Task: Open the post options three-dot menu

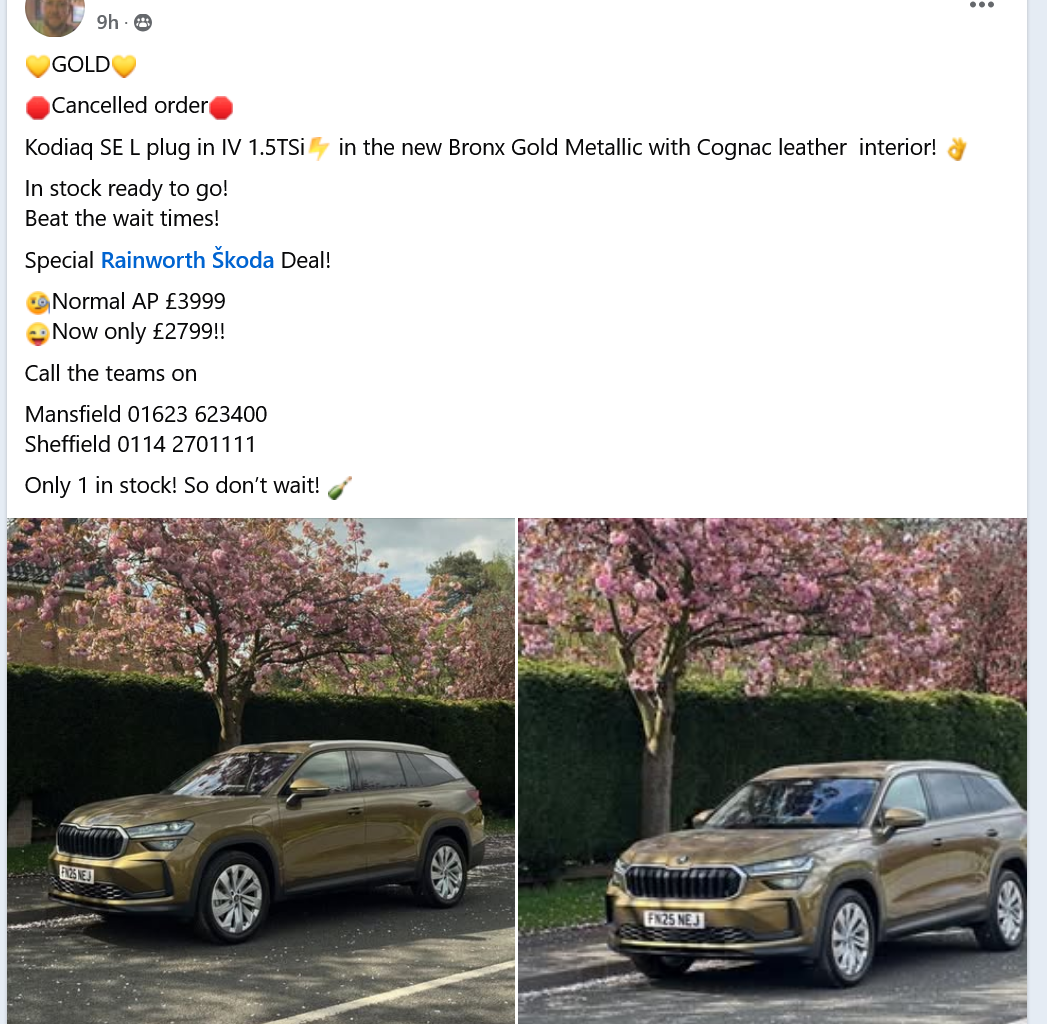Action: pyautogui.click(x=982, y=5)
